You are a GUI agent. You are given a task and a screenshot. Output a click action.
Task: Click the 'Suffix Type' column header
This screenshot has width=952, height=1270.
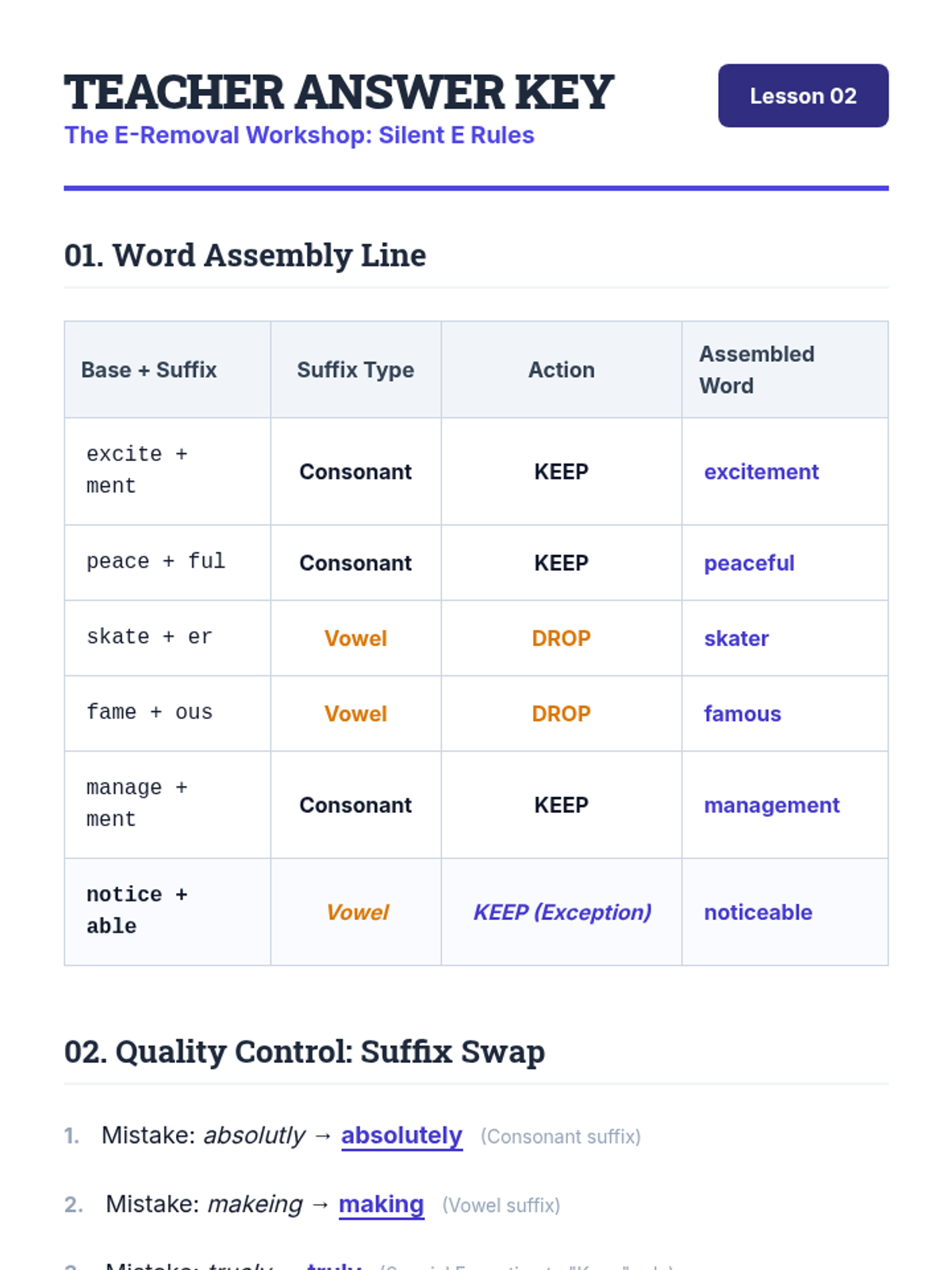[x=355, y=370]
